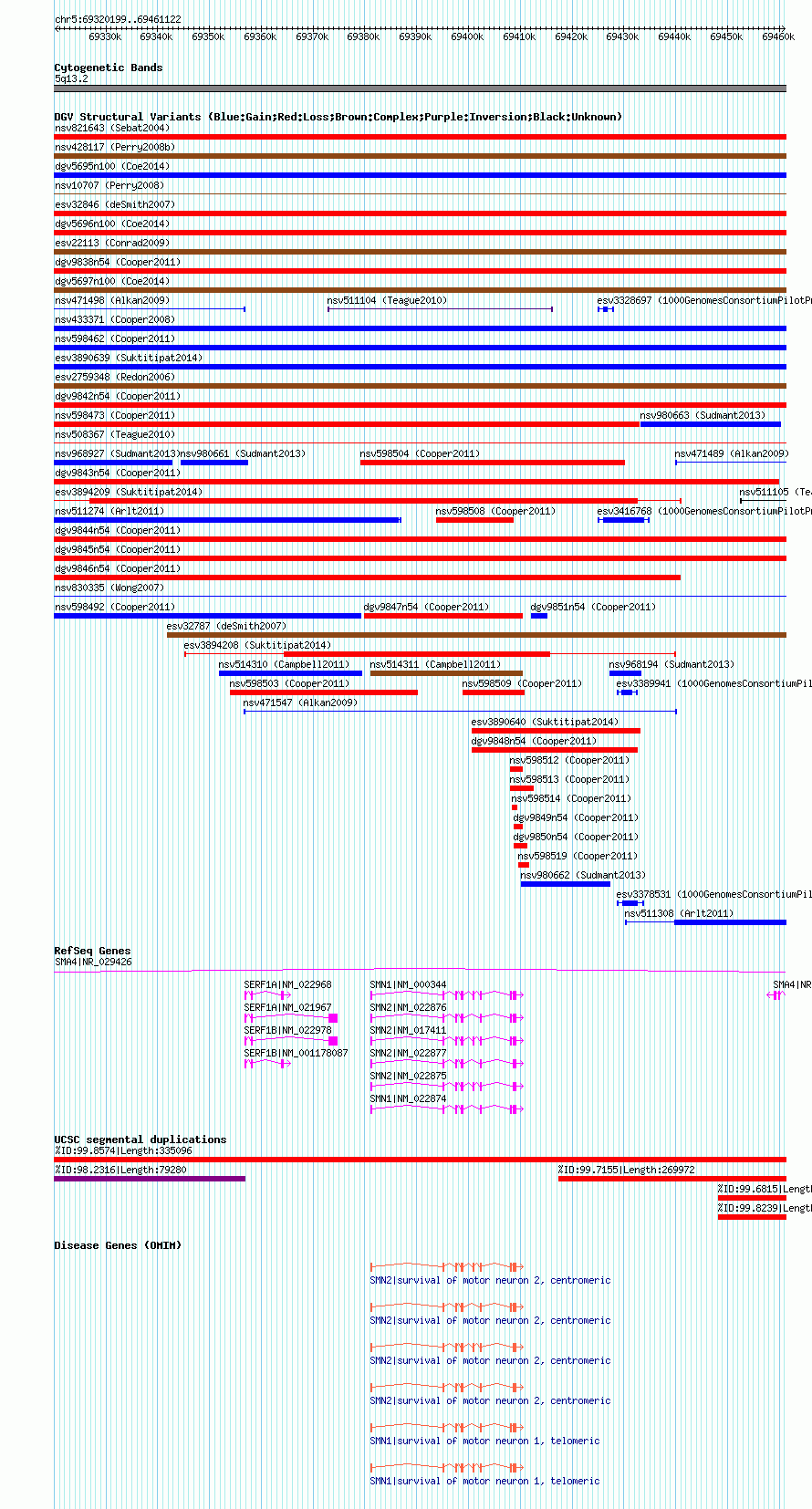The height and width of the screenshot is (1509, 812).
Task: Select transcript SMN2|NM_022876
Action: [x=409, y=1007]
